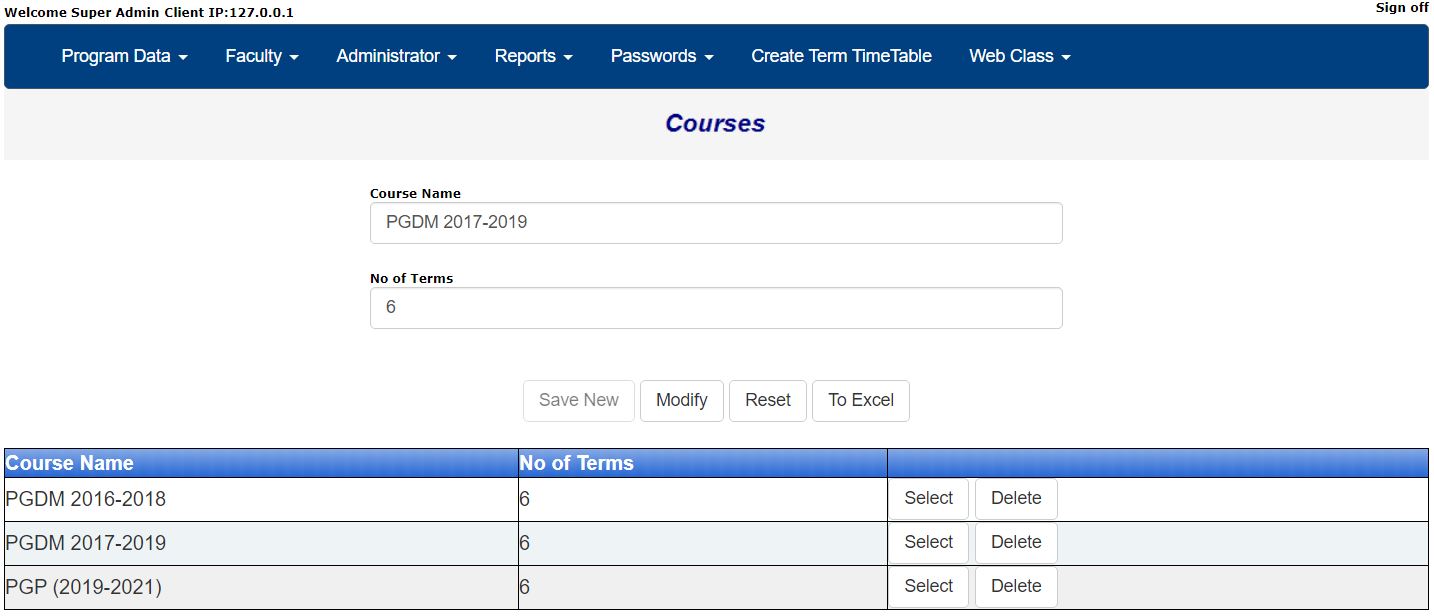Select the PGDM 2017-2019 course row
1434x616 pixels.
tap(927, 542)
